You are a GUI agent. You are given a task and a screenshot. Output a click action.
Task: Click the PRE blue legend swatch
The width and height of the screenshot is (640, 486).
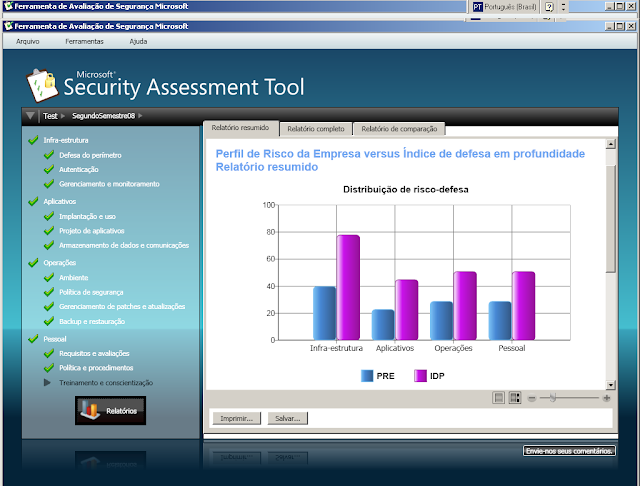[x=367, y=376]
